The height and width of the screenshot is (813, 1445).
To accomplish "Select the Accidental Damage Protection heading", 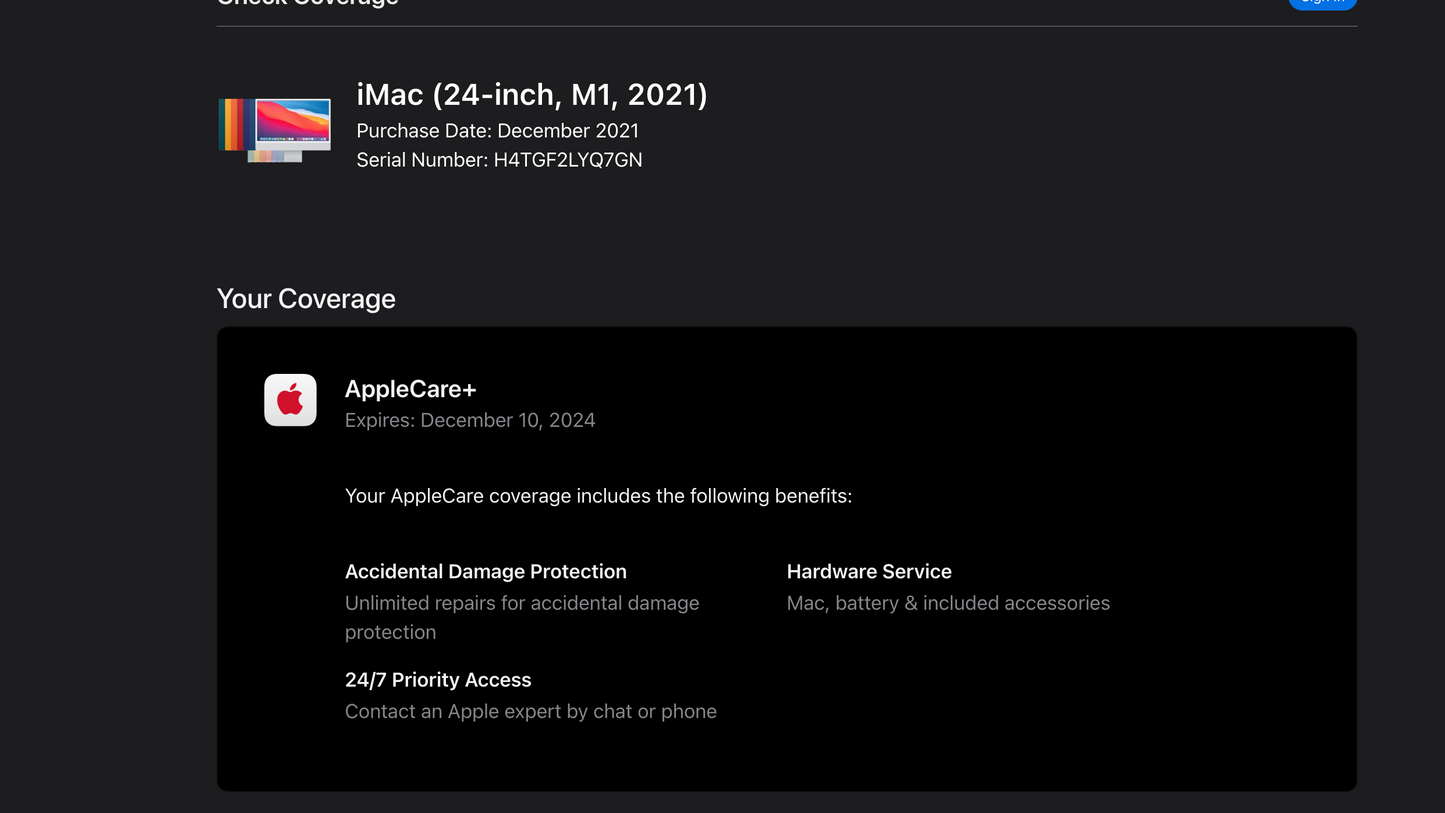I will click(x=485, y=572).
